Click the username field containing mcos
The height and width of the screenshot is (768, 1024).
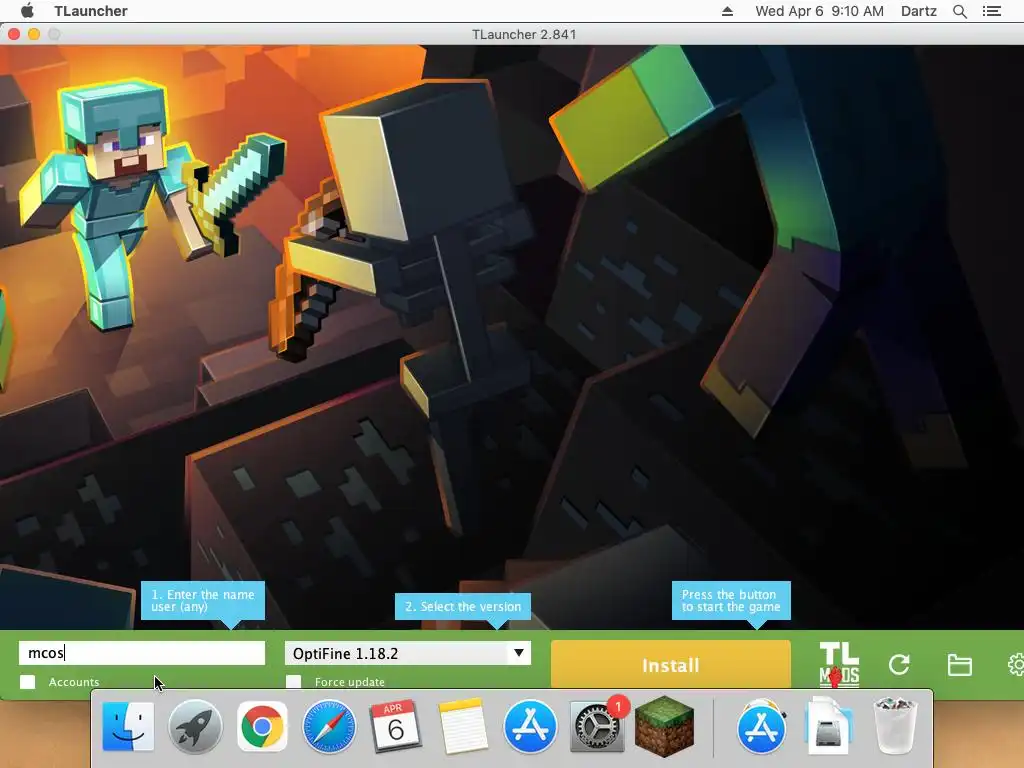pos(142,653)
